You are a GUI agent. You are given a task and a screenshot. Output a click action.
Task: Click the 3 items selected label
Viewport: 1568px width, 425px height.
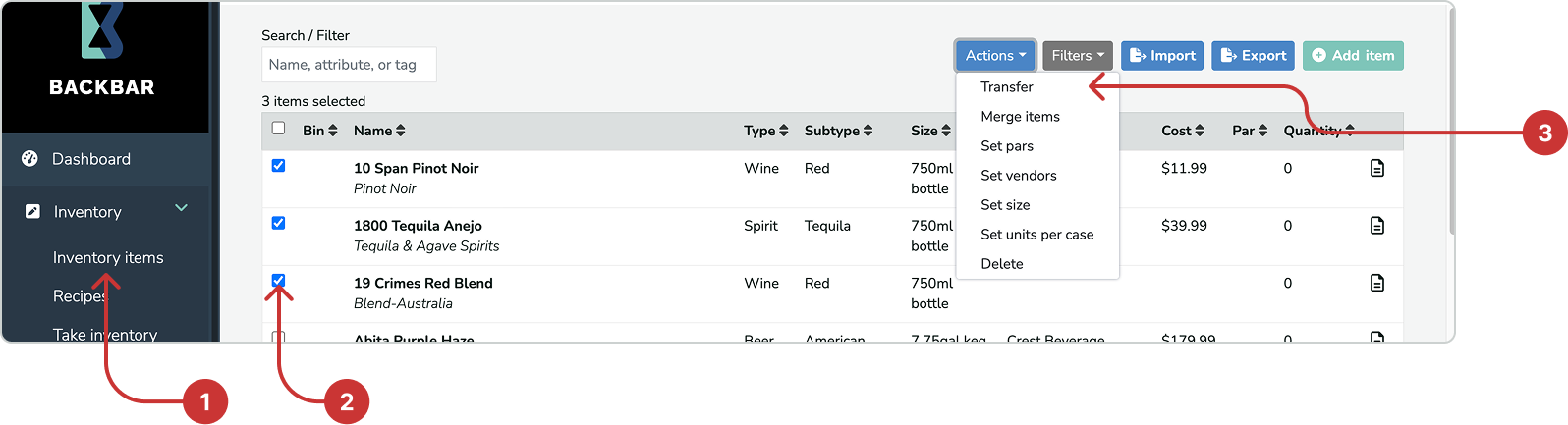pos(313,101)
